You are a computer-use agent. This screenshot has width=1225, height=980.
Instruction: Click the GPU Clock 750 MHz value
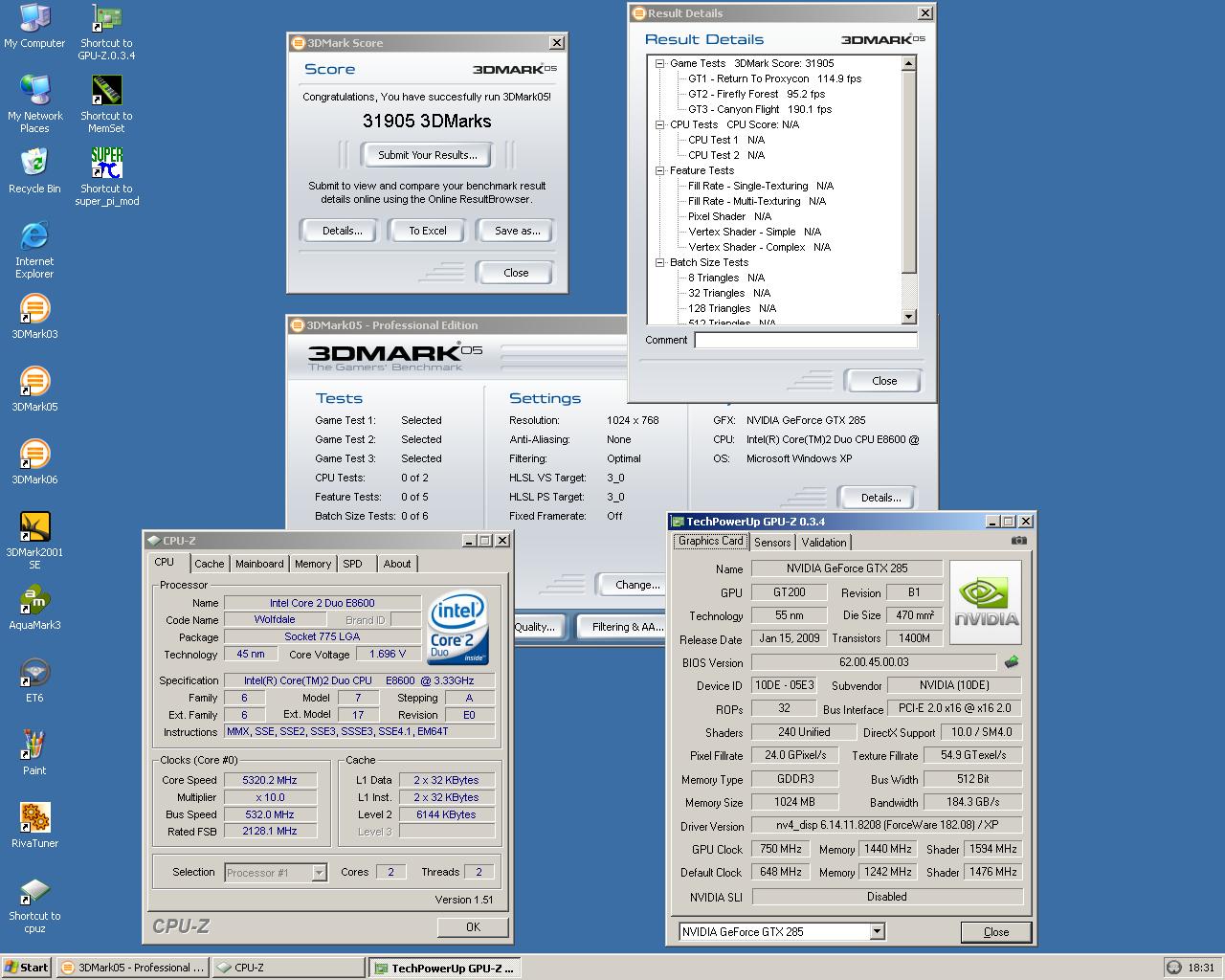[781, 849]
